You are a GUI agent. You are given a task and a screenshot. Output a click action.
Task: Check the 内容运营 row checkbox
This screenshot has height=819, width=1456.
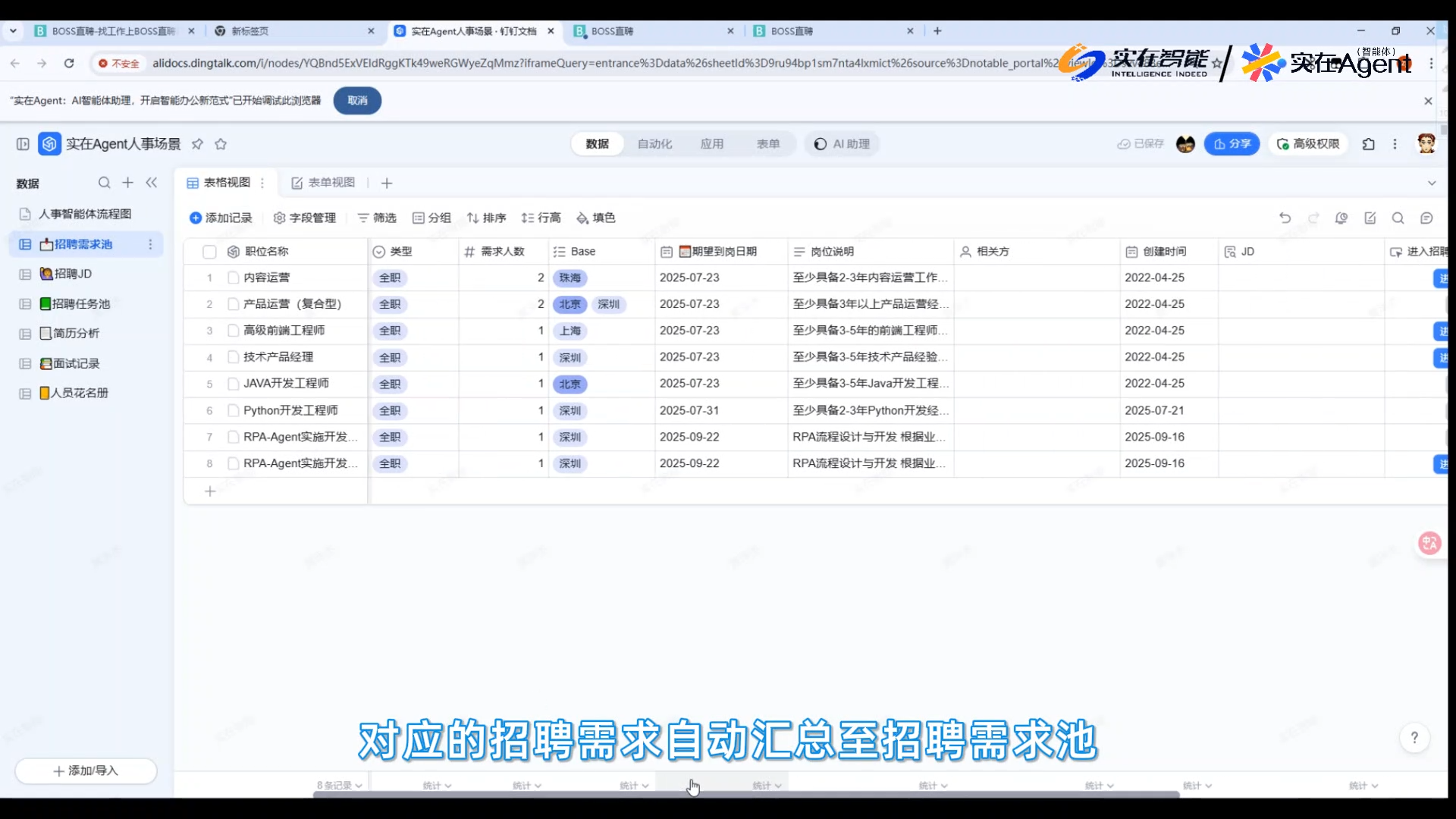click(x=234, y=278)
